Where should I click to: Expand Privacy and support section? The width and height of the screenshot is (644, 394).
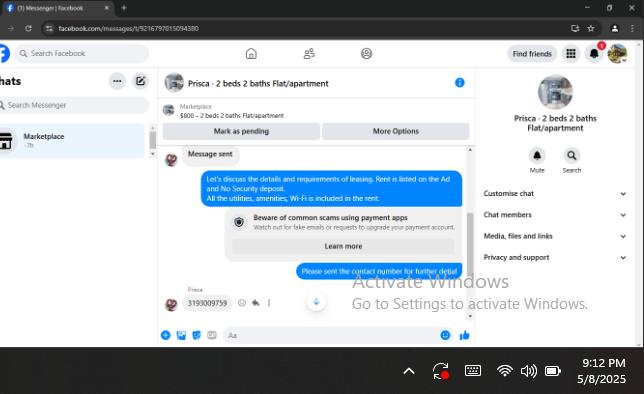(554, 258)
